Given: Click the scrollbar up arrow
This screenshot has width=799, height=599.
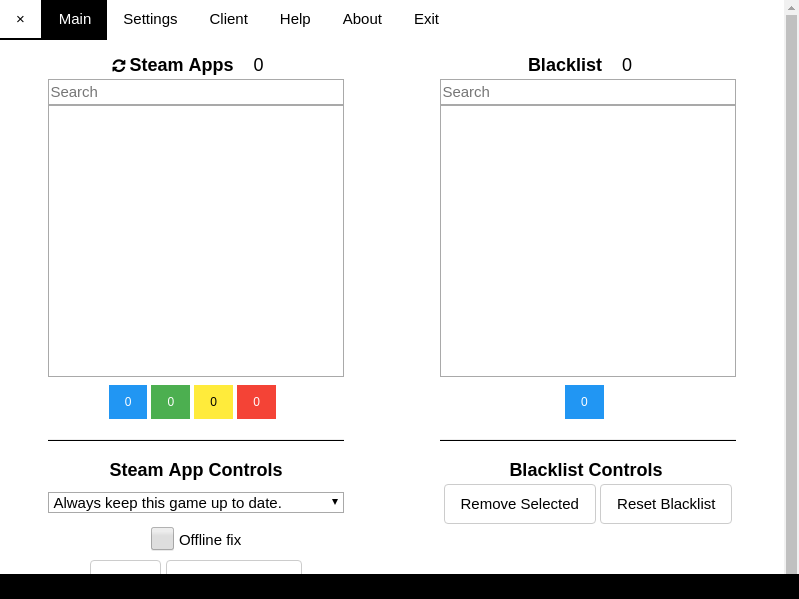Looking at the screenshot, I should coord(791,7).
